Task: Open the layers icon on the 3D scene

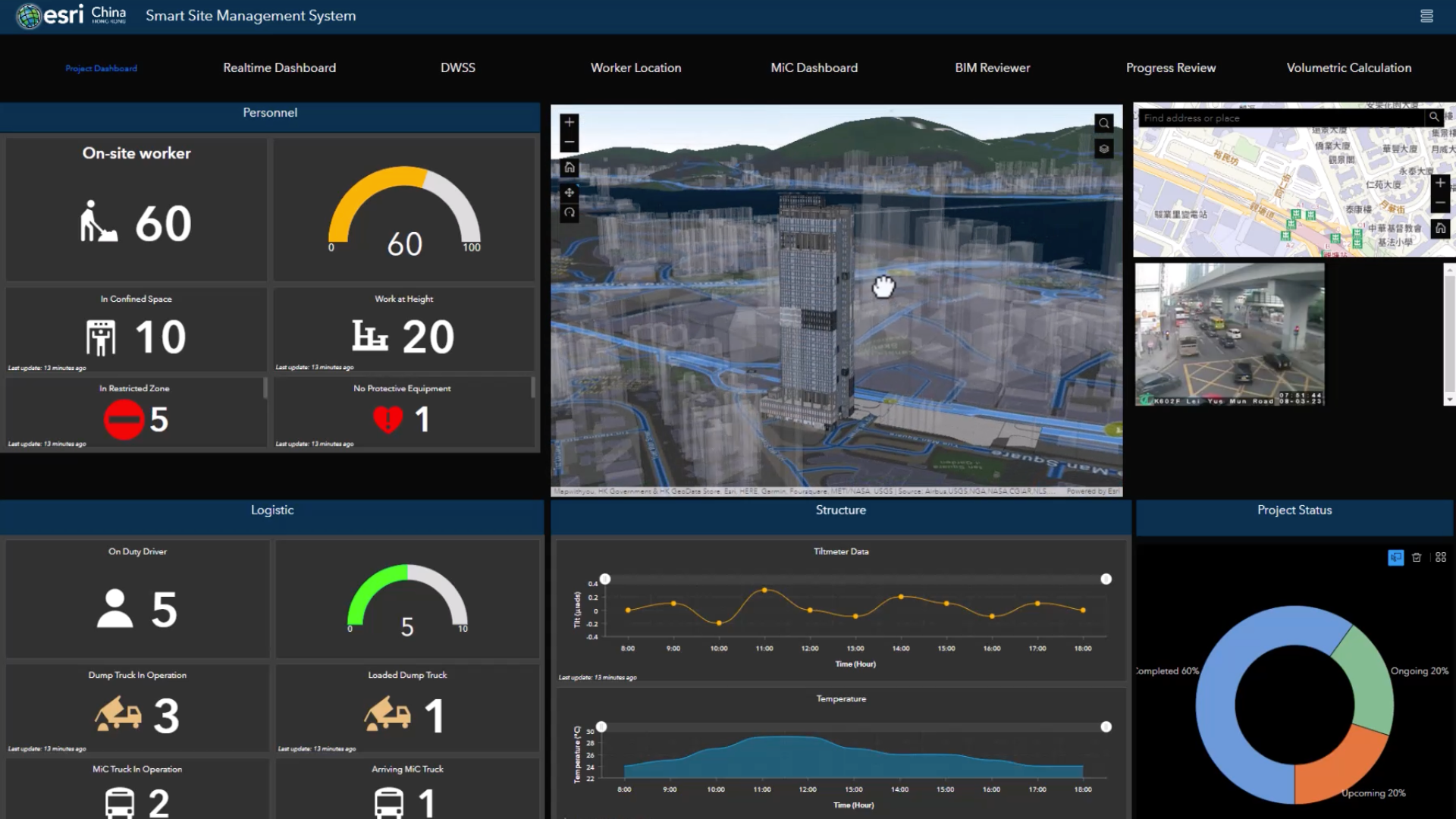Action: [1104, 149]
